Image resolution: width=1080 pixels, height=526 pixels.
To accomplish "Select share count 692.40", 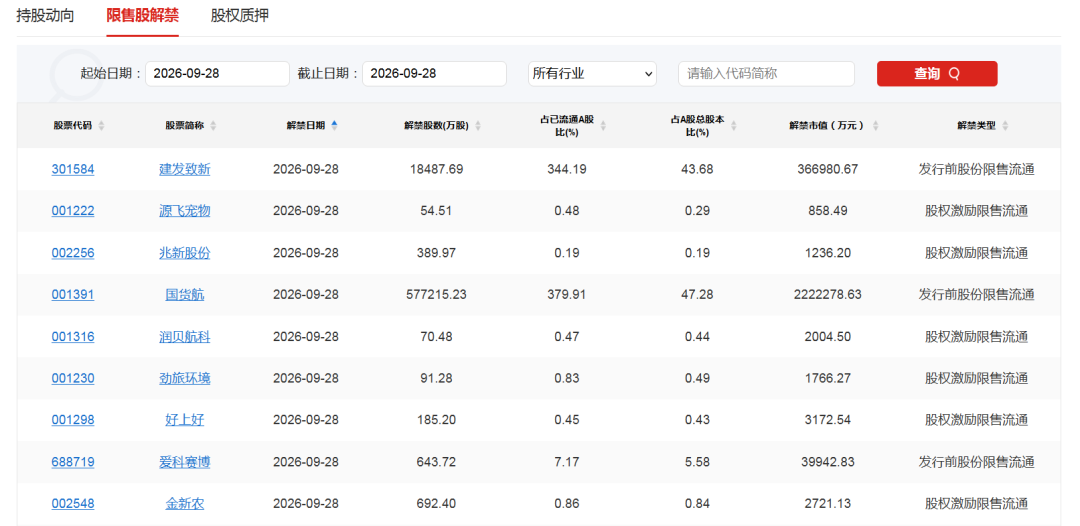I will [x=435, y=504].
